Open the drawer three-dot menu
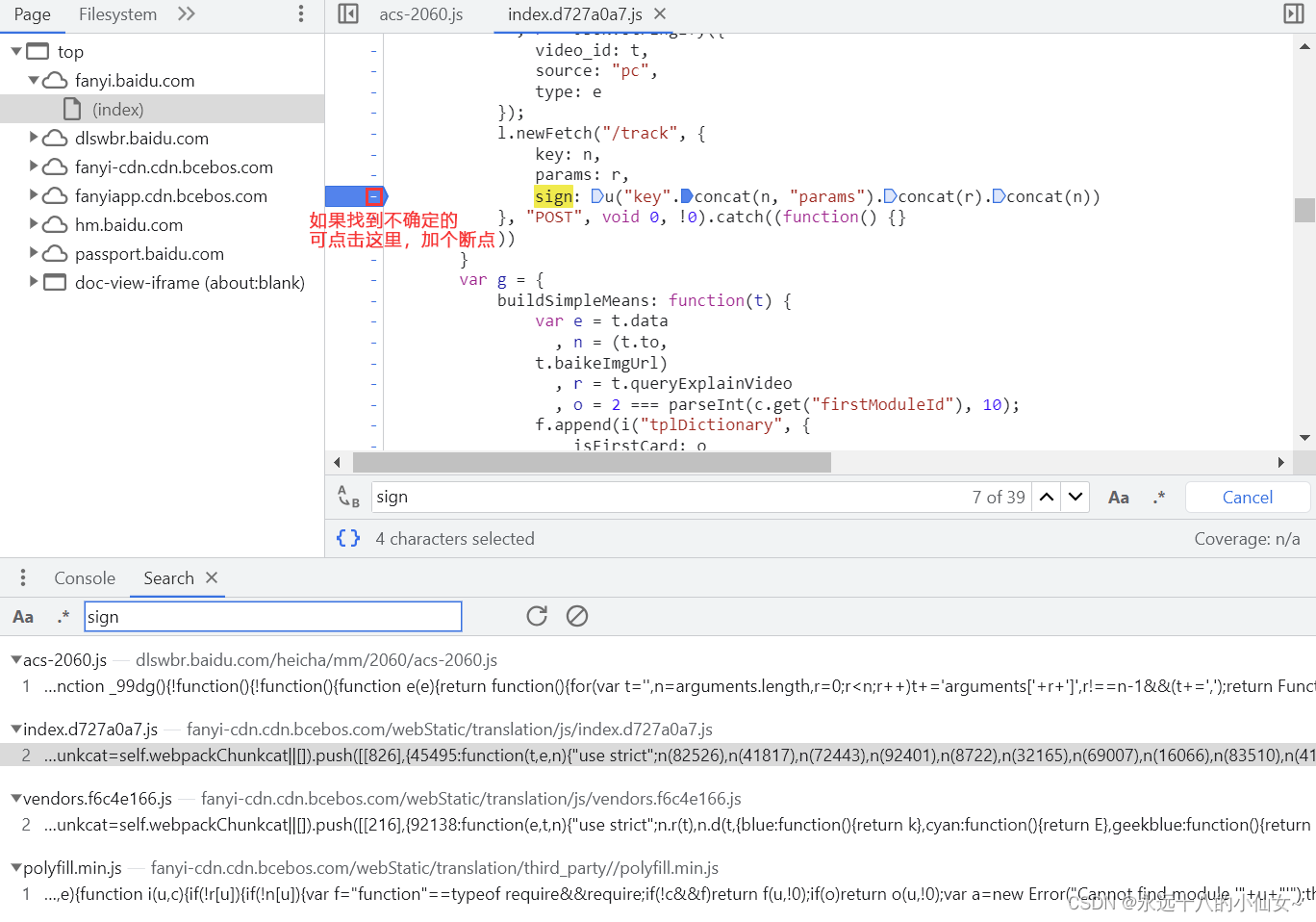Image resolution: width=1316 pixels, height=922 pixels. (x=23, y=577)
